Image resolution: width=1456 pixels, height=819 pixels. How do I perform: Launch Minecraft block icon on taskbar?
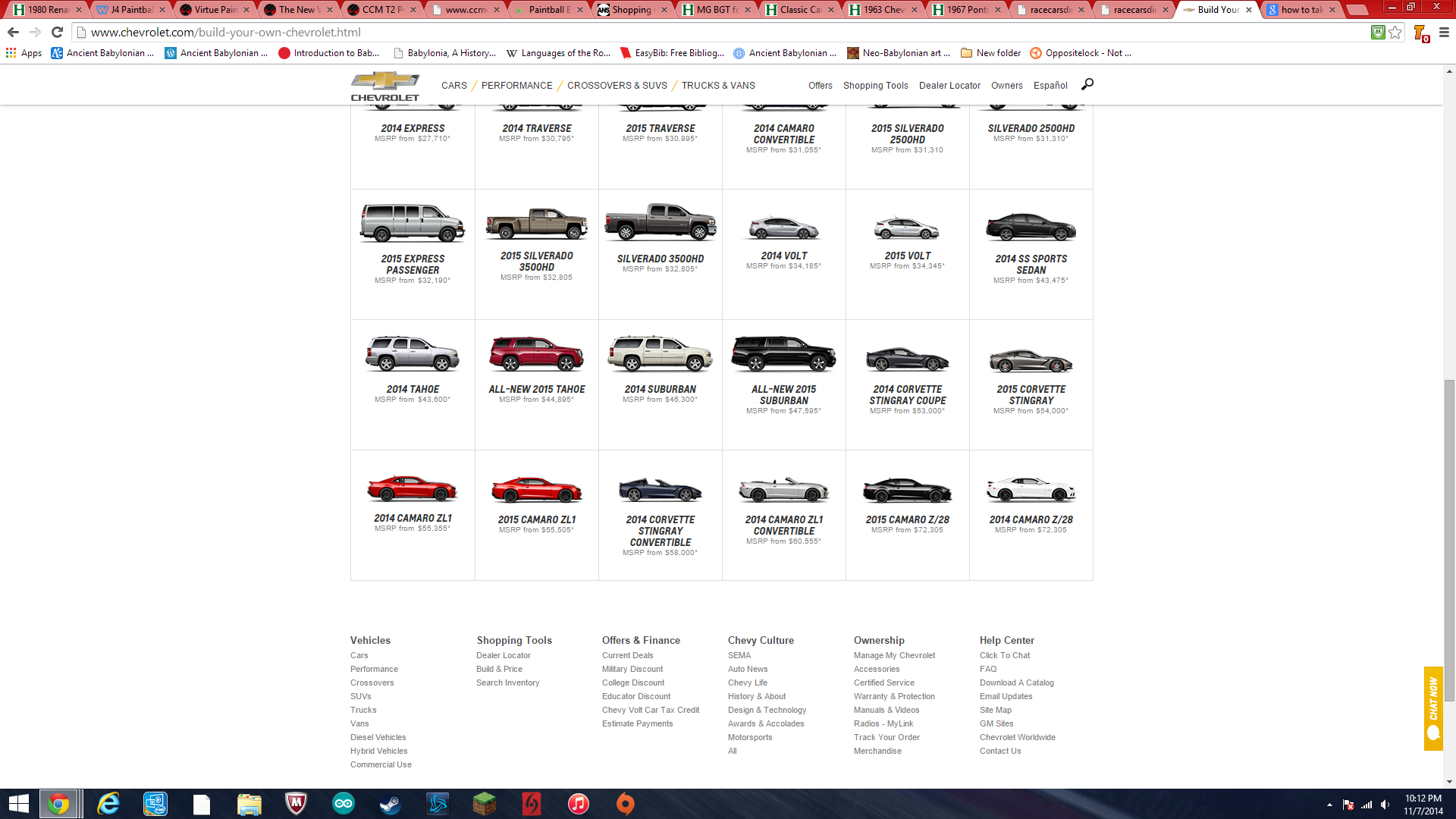click(484, 804)
